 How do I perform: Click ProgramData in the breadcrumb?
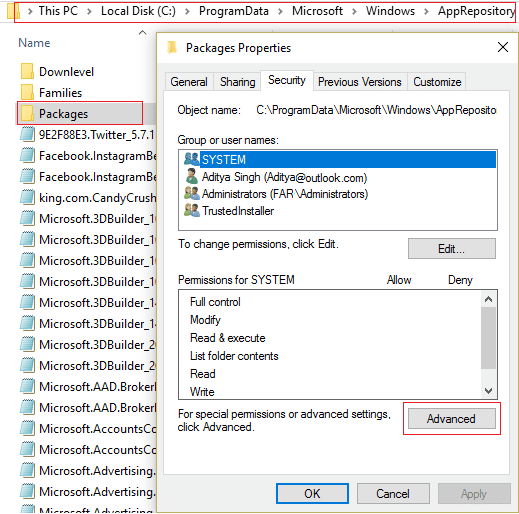pos(234,11)
